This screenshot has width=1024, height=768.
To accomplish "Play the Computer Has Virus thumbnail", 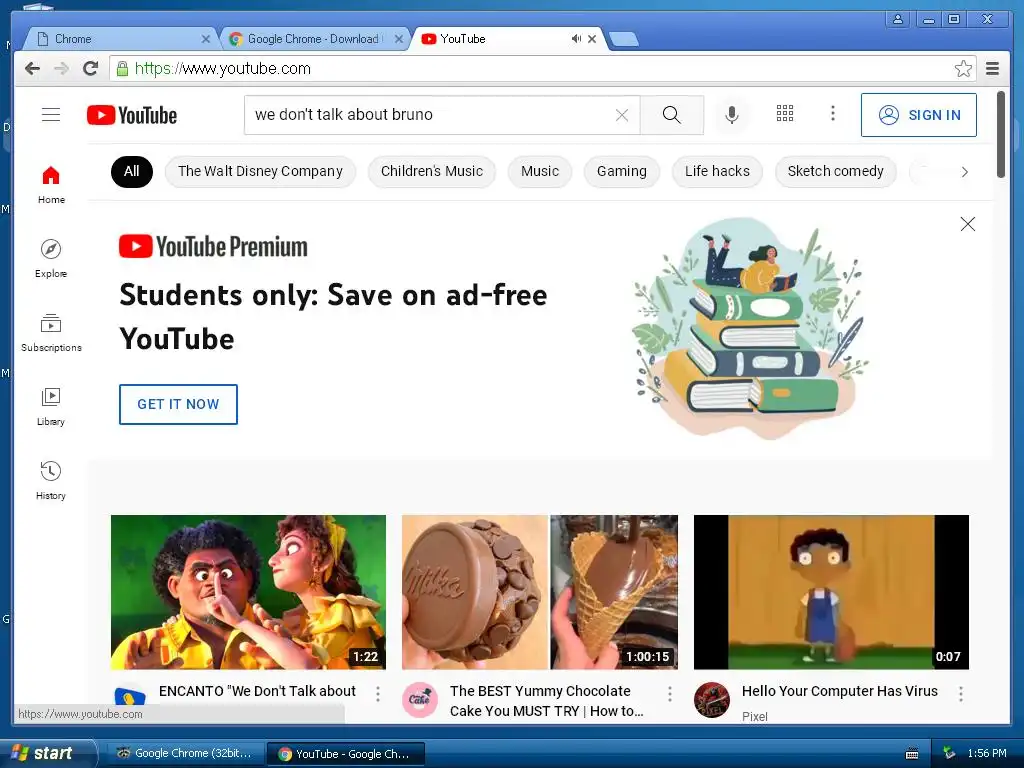I will click(831, 592).
